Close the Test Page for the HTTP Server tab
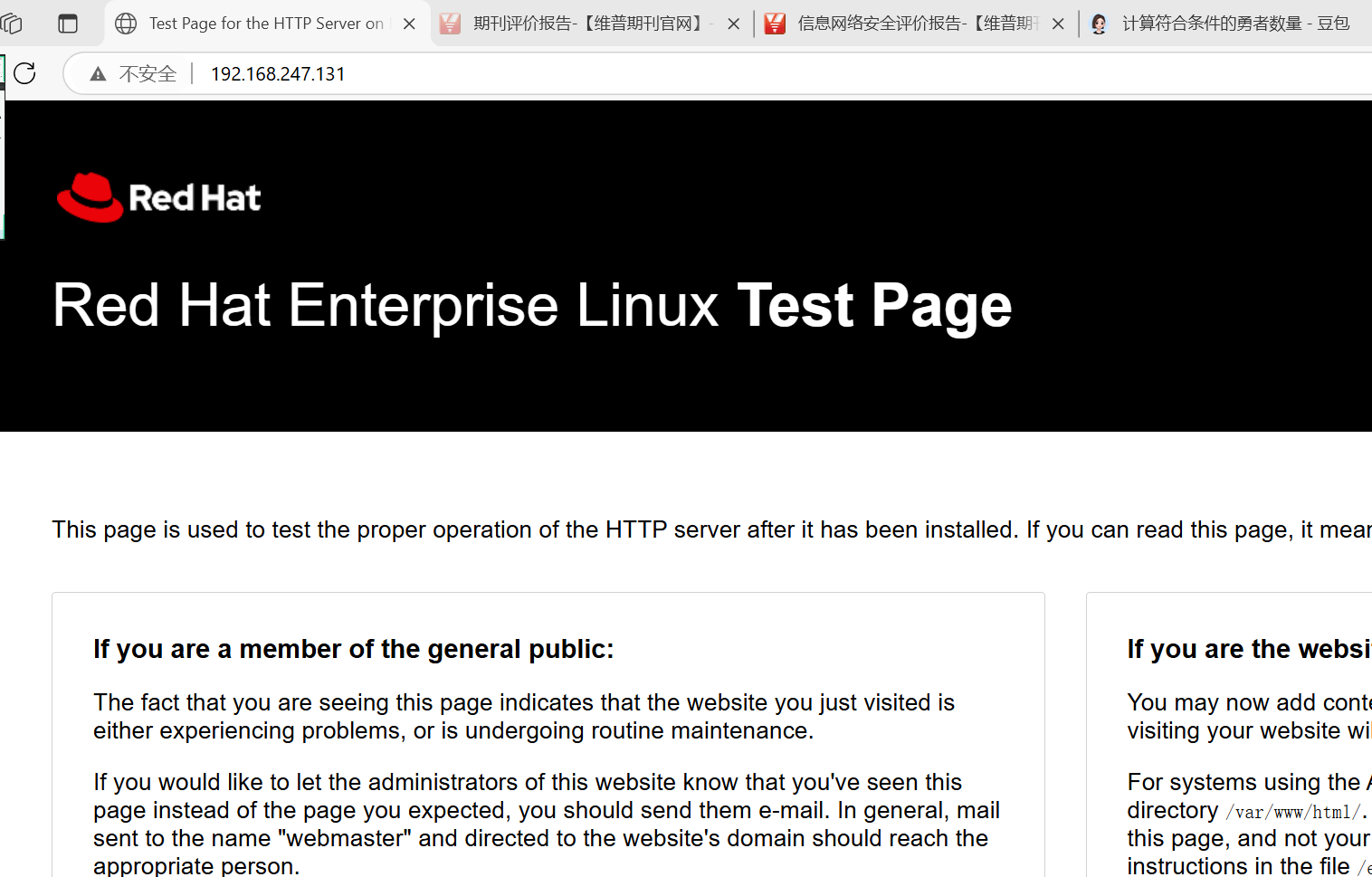 tap(410, 24)
